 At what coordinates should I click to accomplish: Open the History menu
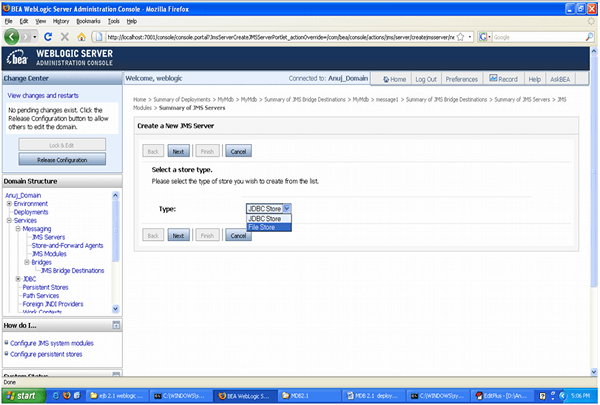click(x=60, y=20)
